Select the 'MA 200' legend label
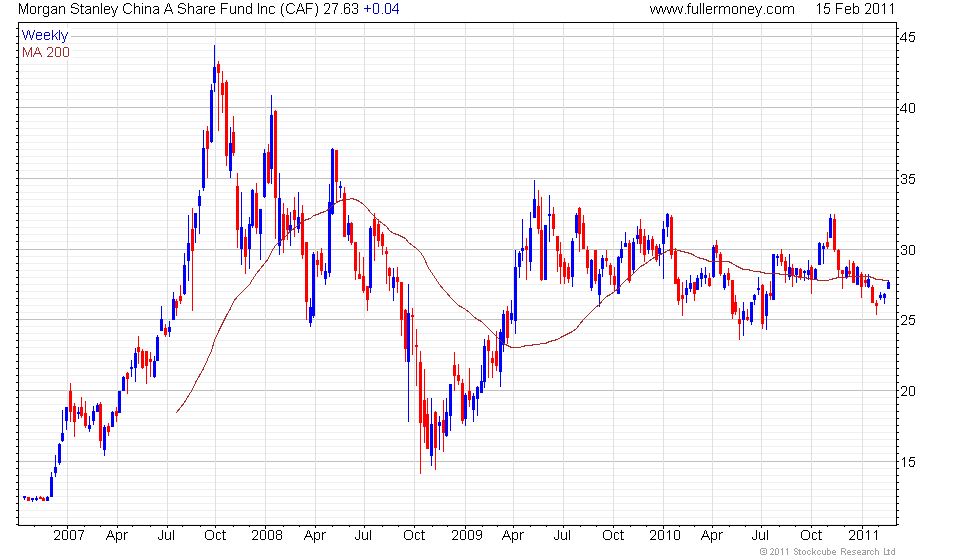Viewport: 980px width, 560px height. pos(46,52)
